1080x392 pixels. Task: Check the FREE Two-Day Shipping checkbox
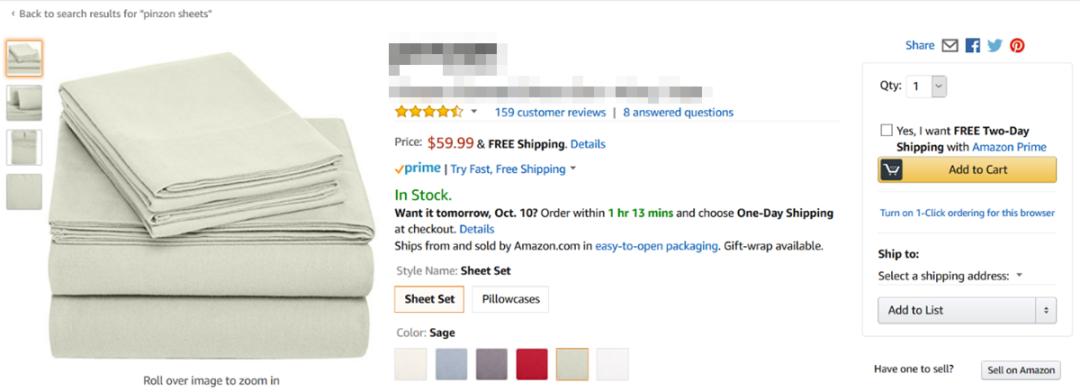(x=886, y=130)
